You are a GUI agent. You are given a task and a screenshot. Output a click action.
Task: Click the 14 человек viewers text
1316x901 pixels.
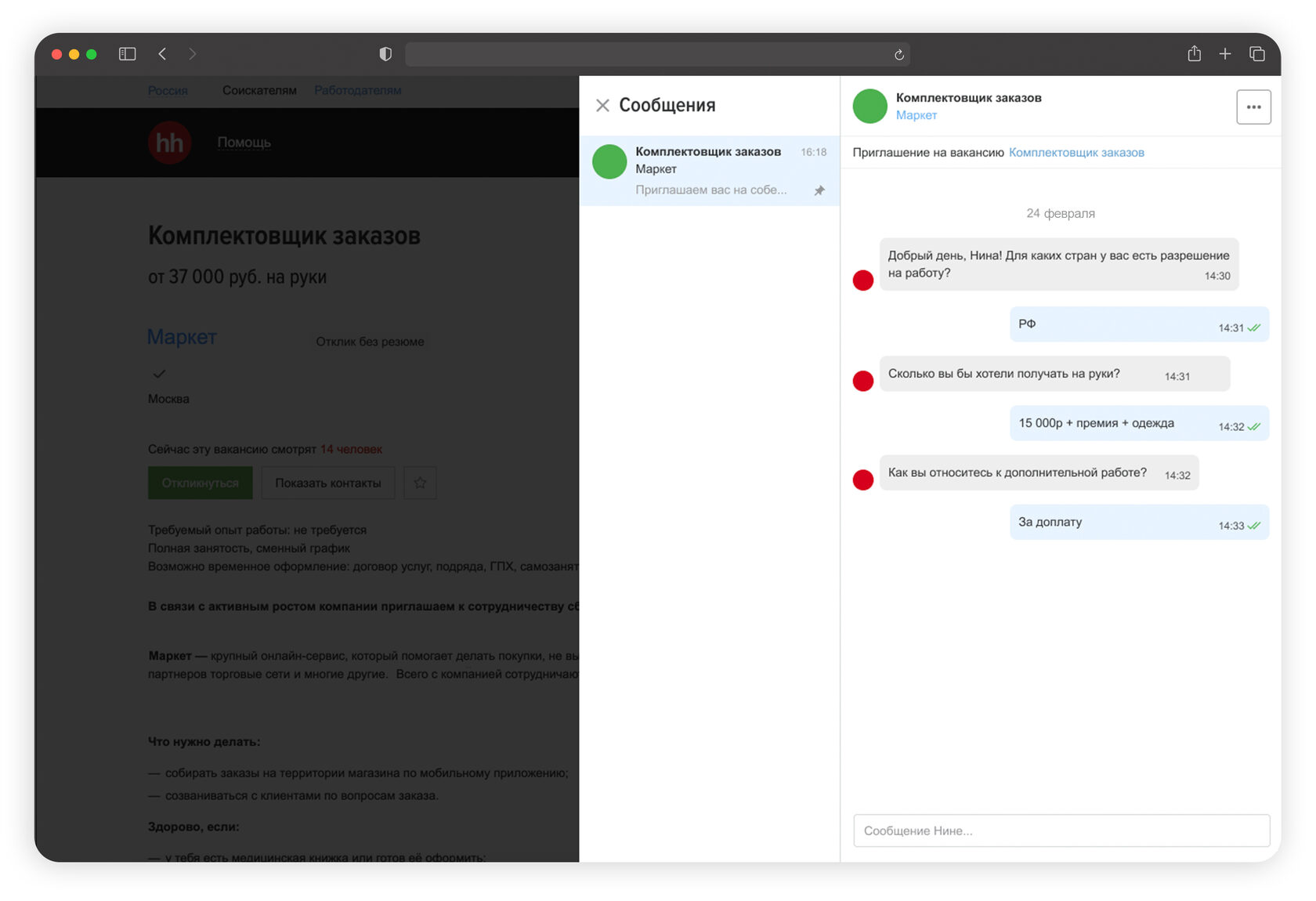coord(351,449)
